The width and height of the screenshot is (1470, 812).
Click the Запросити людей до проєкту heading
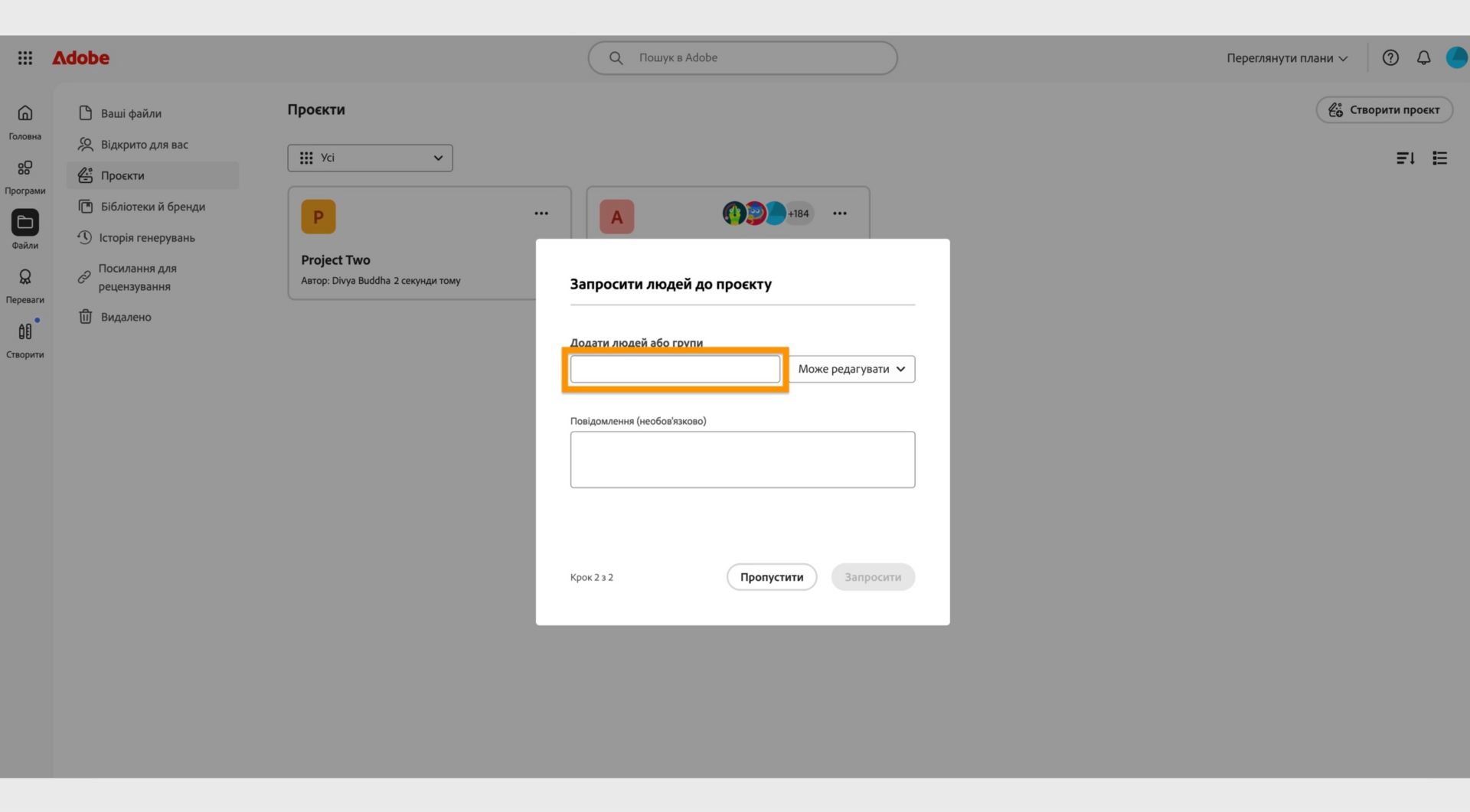(671, 285)
